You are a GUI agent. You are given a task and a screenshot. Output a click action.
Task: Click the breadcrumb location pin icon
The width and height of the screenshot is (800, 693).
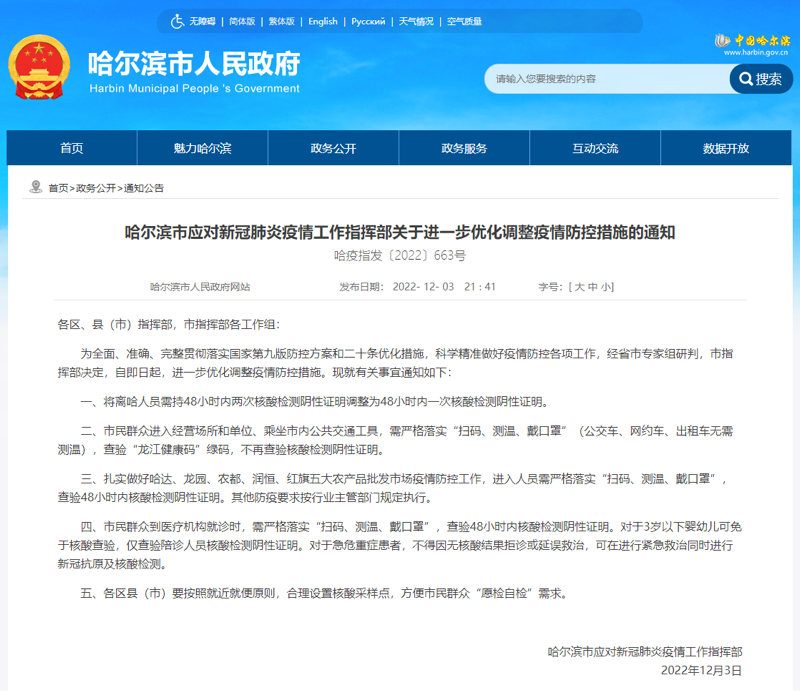37,187
